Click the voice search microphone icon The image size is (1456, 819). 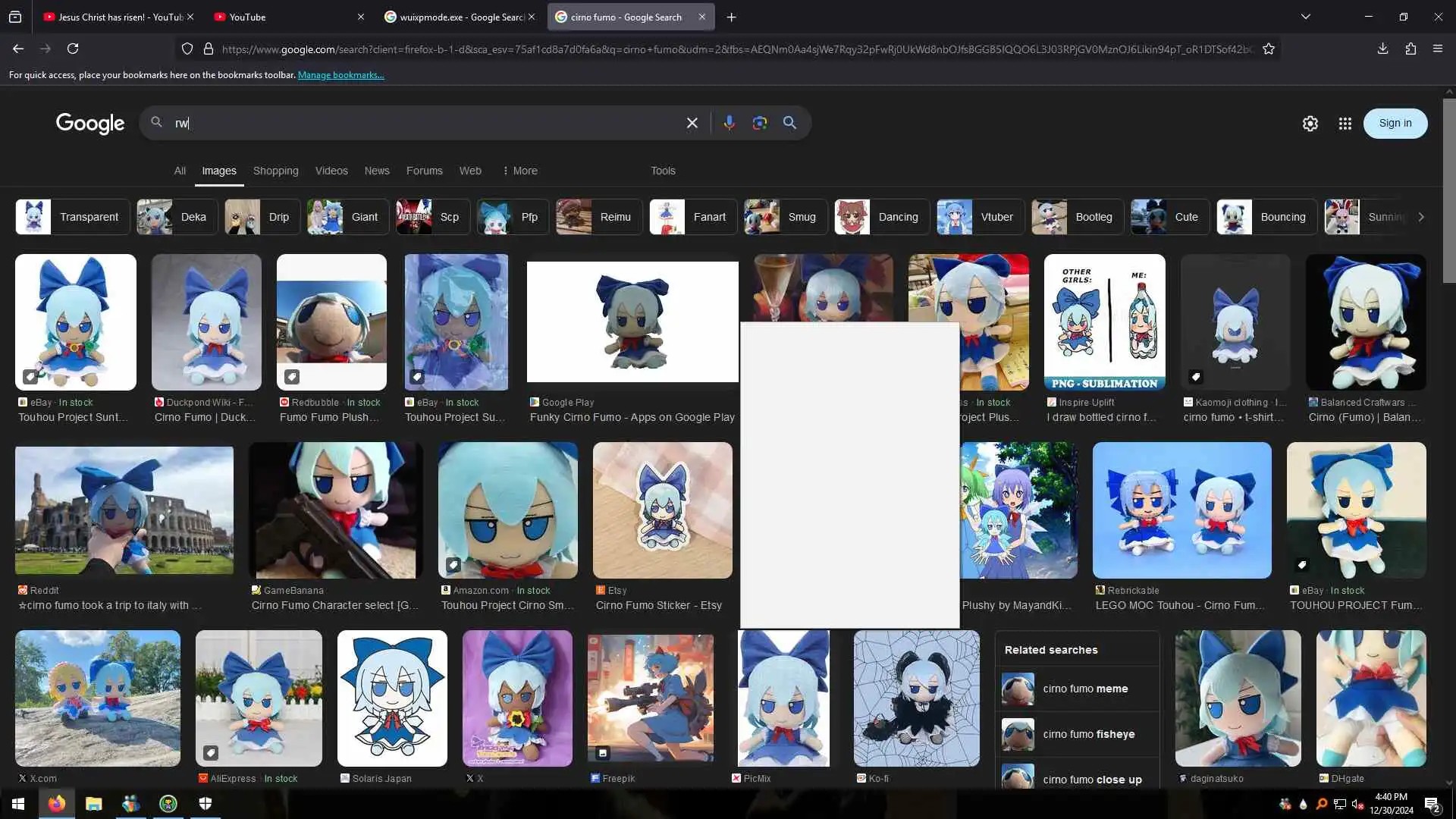pyautogui.click(x=729, y=123)
